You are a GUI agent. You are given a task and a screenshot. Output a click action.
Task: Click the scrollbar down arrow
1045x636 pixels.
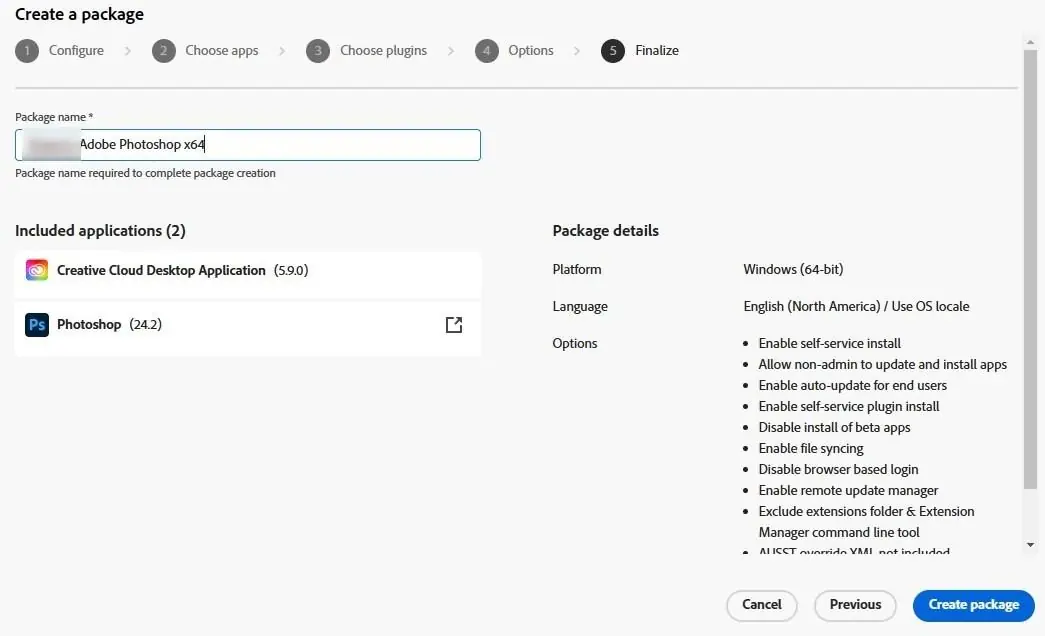(x=1030, y=545)
